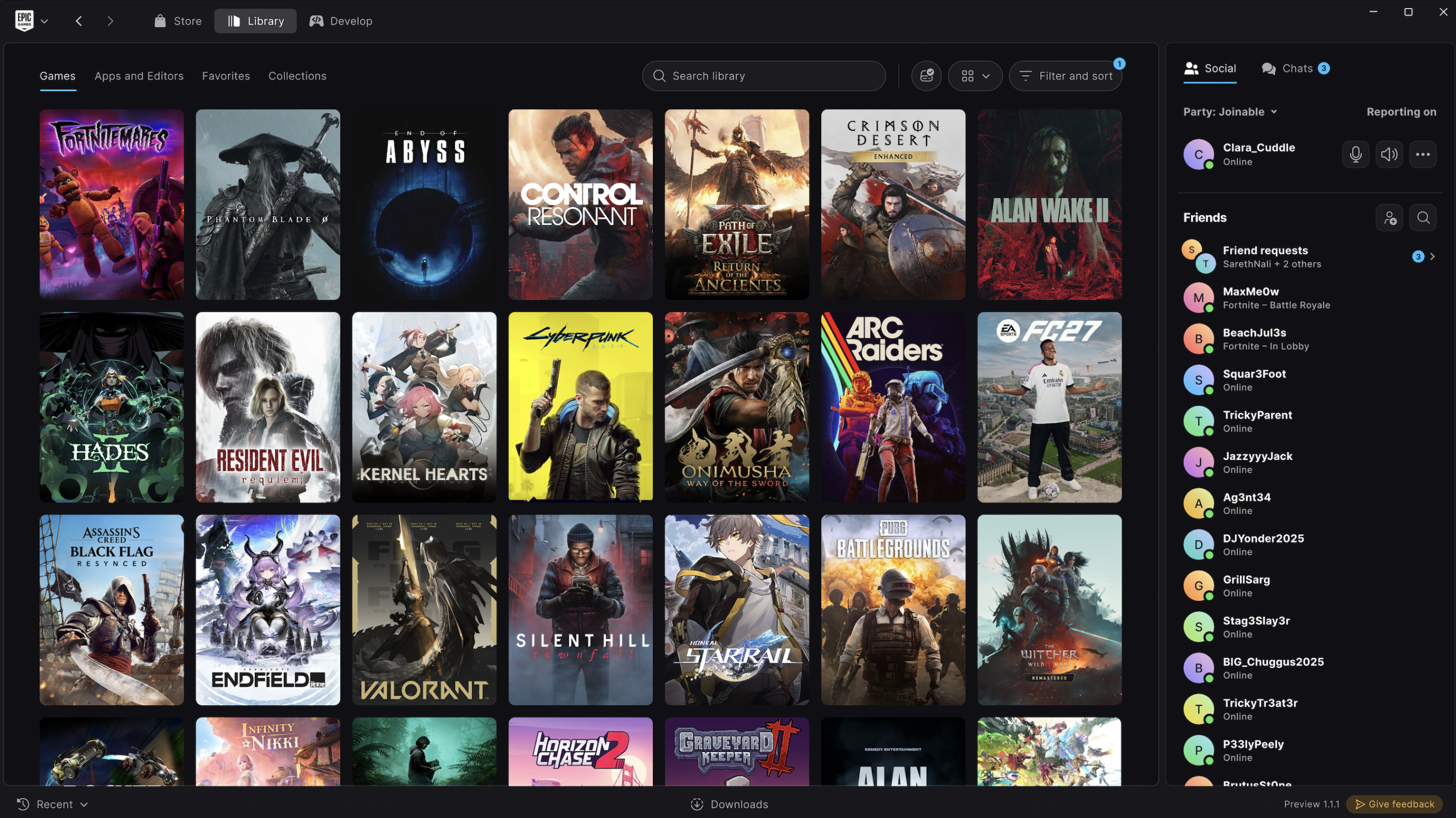Open the ARC Raiders cover
The image size is (1456, 818).
point(893,407)
